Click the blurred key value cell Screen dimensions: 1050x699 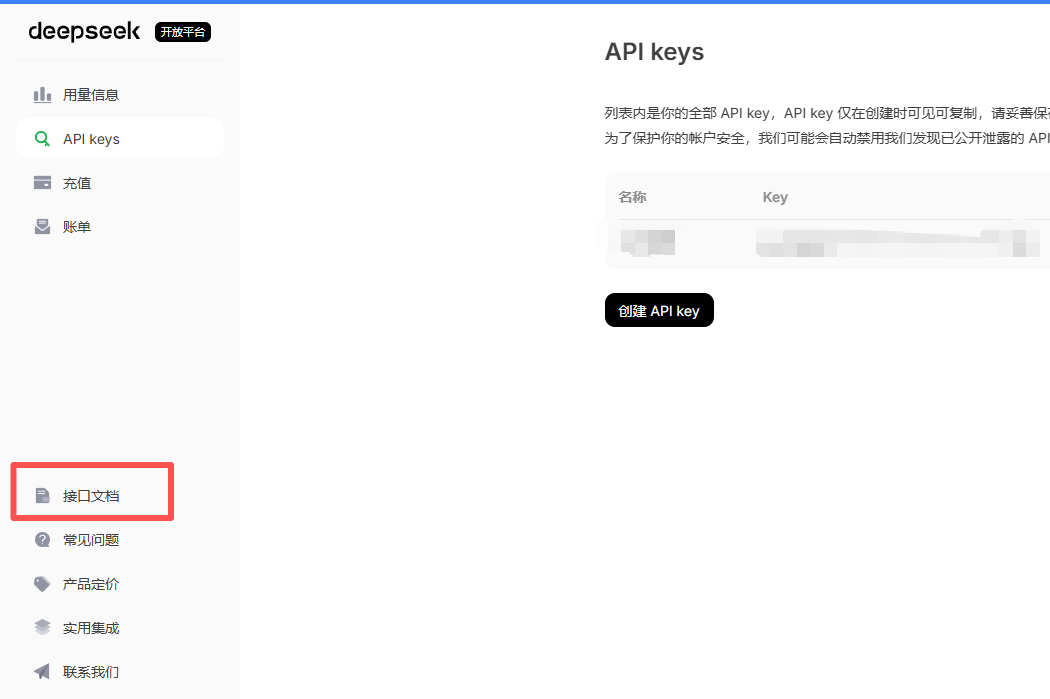click(897, 243)
